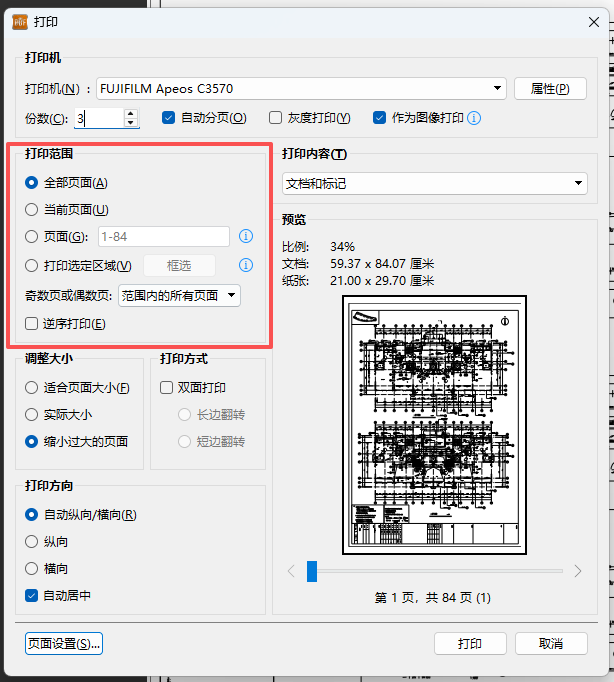
Task: Click the preview page slider handle
Action: 312,571
